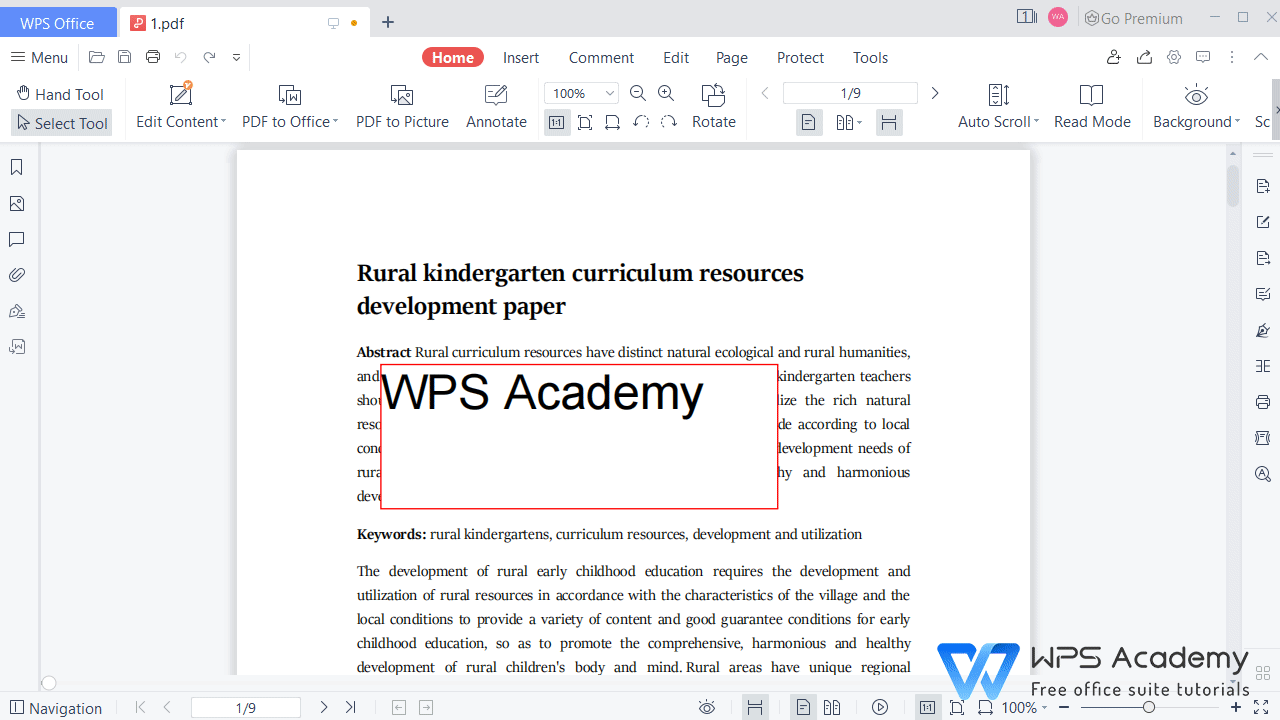Enable the Hand Tool
This screenshot has height=720, width=1280.
pyautogui.click(x=60, y=93)
